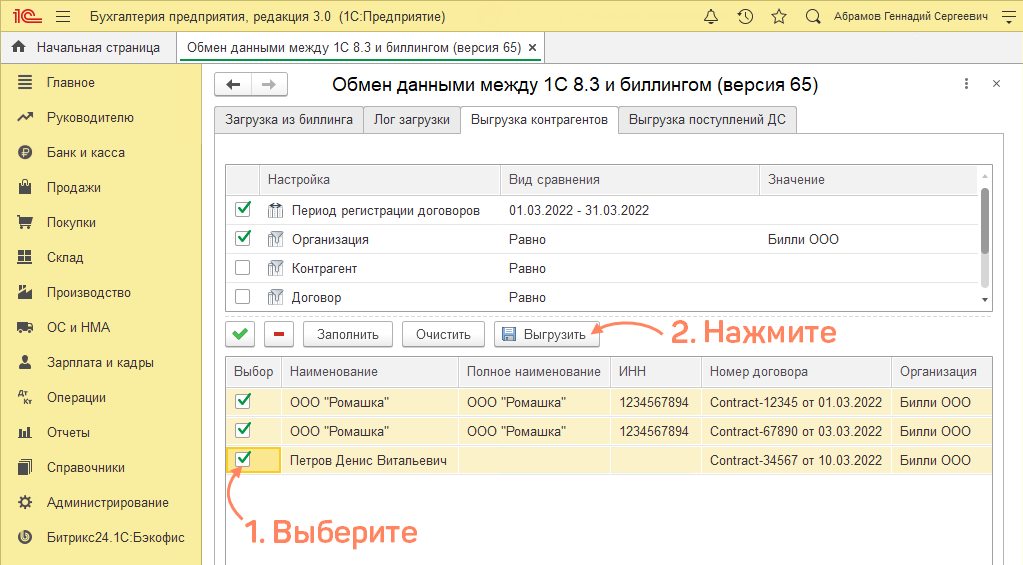The width and height of the screenshot is (1023, 565).
Task: Click the Заполнить button
Action: 348,334
